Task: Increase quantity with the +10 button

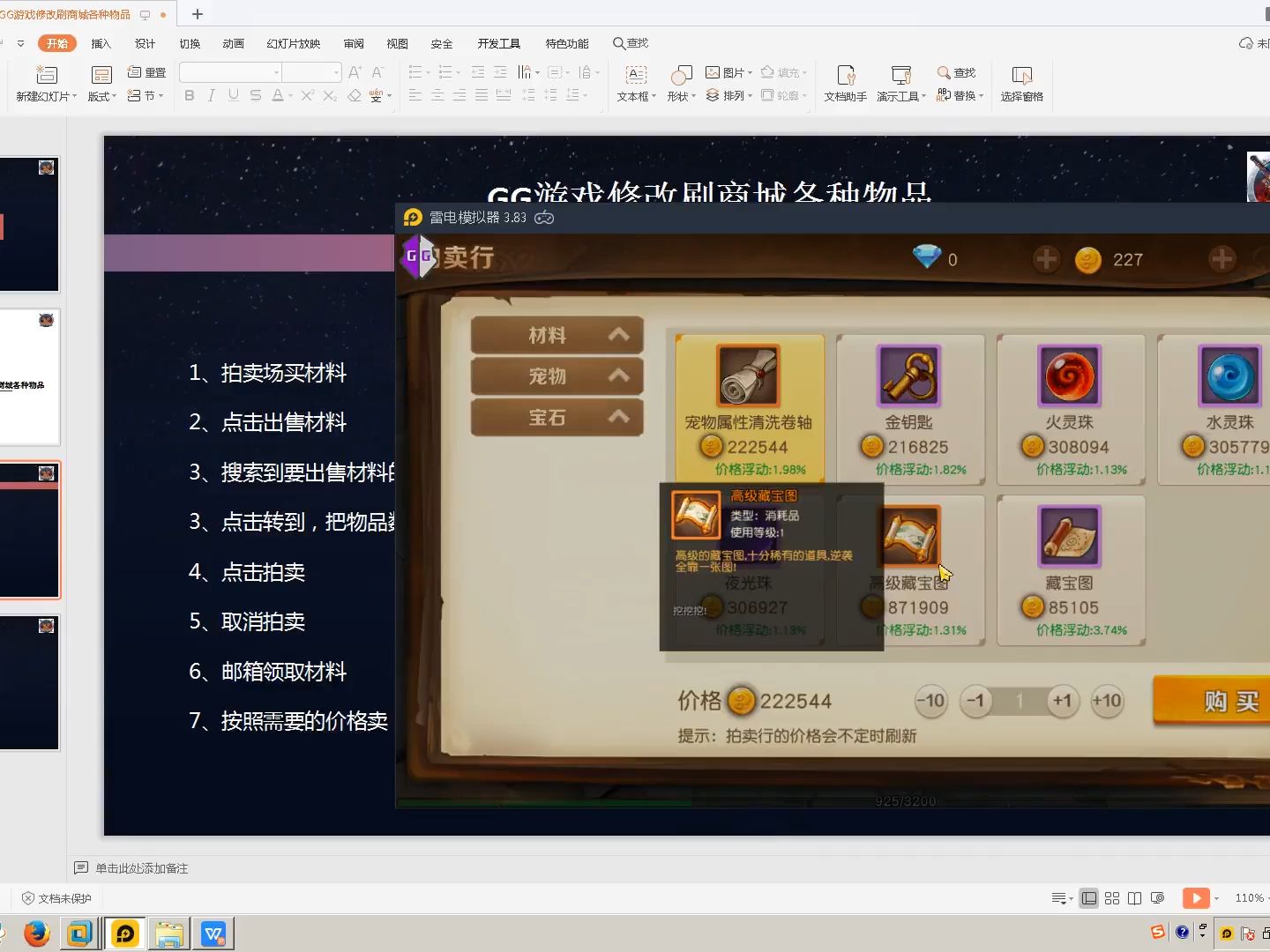Action: pyautogui.click(x=1107, y=702)
